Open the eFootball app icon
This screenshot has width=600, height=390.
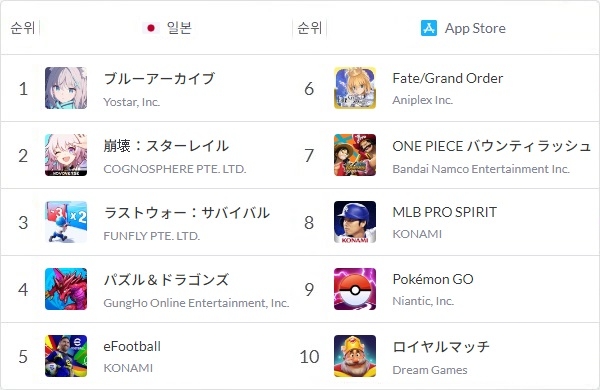click(66, 356)
